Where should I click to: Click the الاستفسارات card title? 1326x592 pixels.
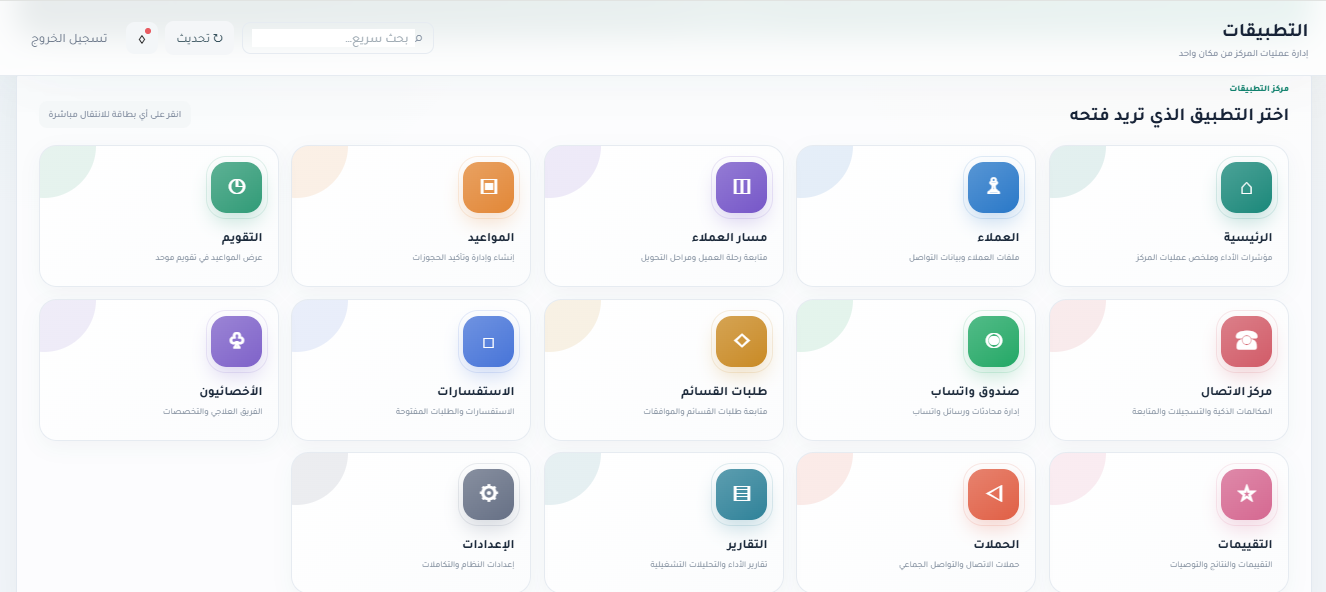coord(475,391)
